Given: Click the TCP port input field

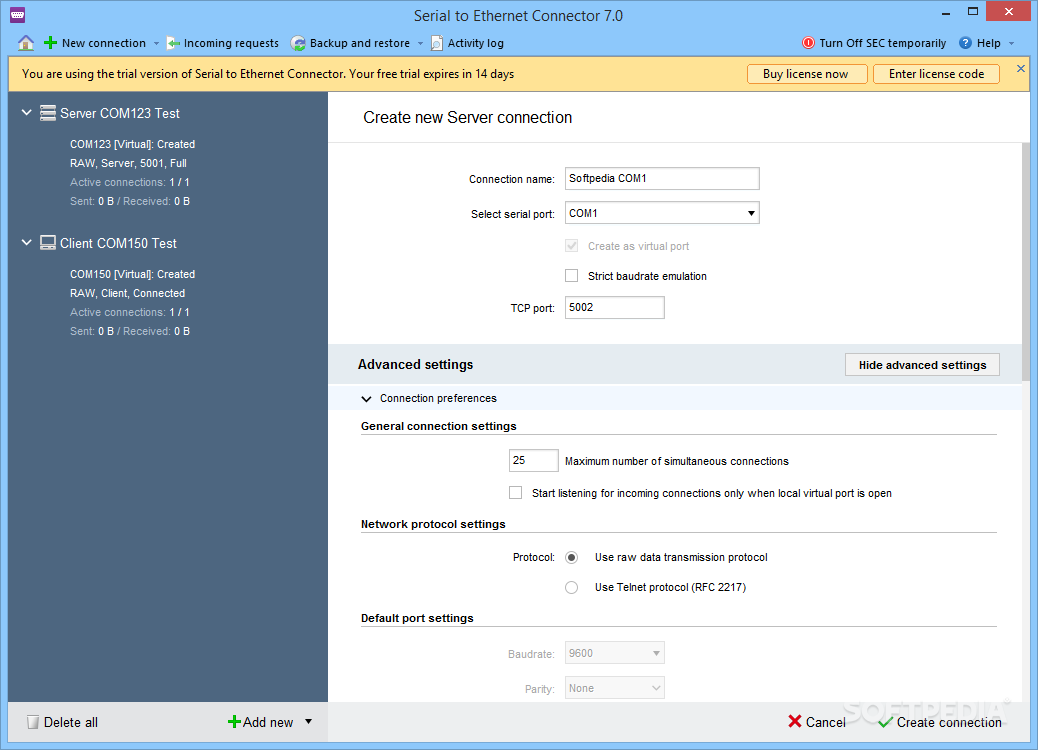Looking at the screenshot, I should 614,308.
